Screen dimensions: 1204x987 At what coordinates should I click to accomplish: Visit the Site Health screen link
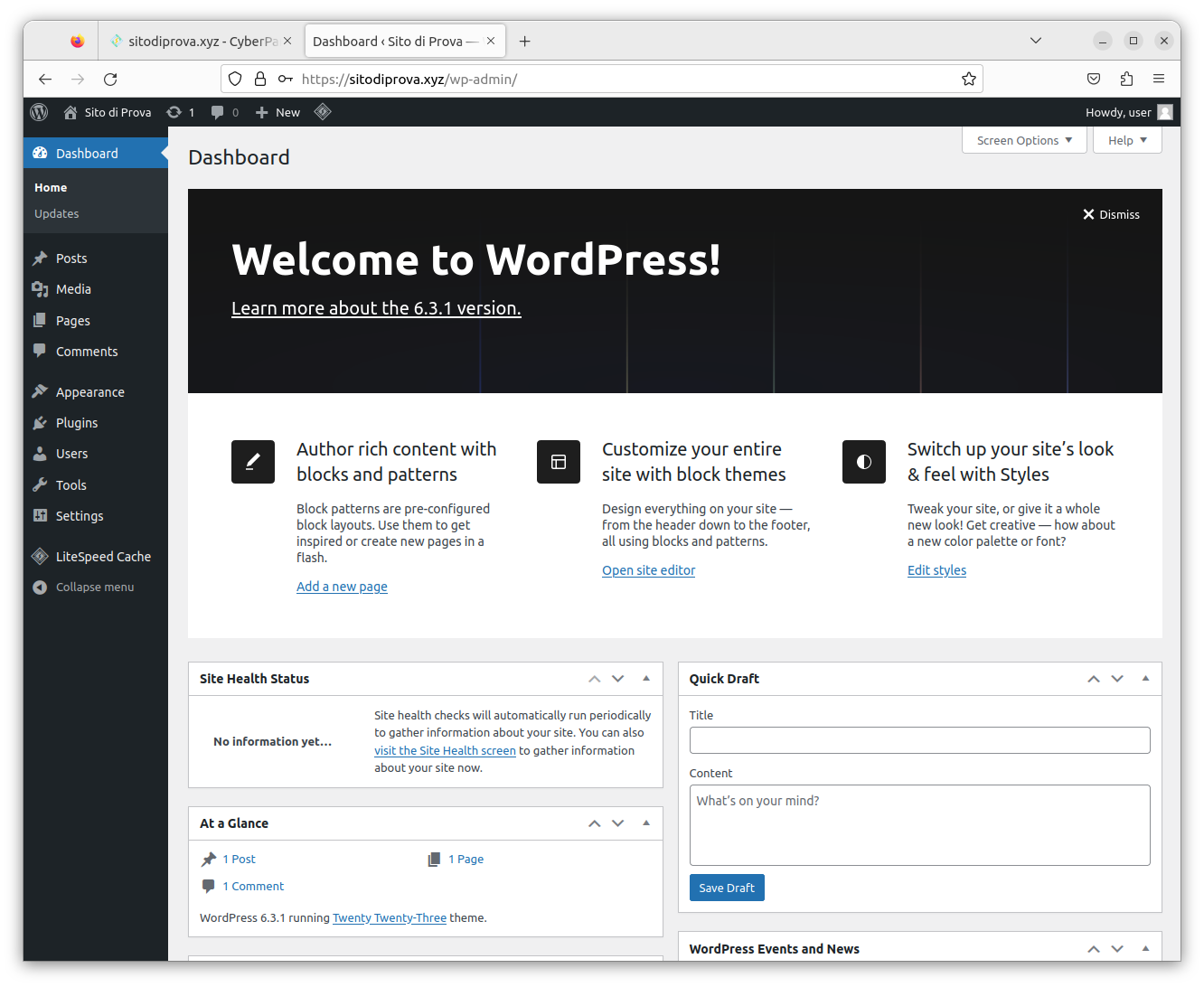click(x=445, y=751)
